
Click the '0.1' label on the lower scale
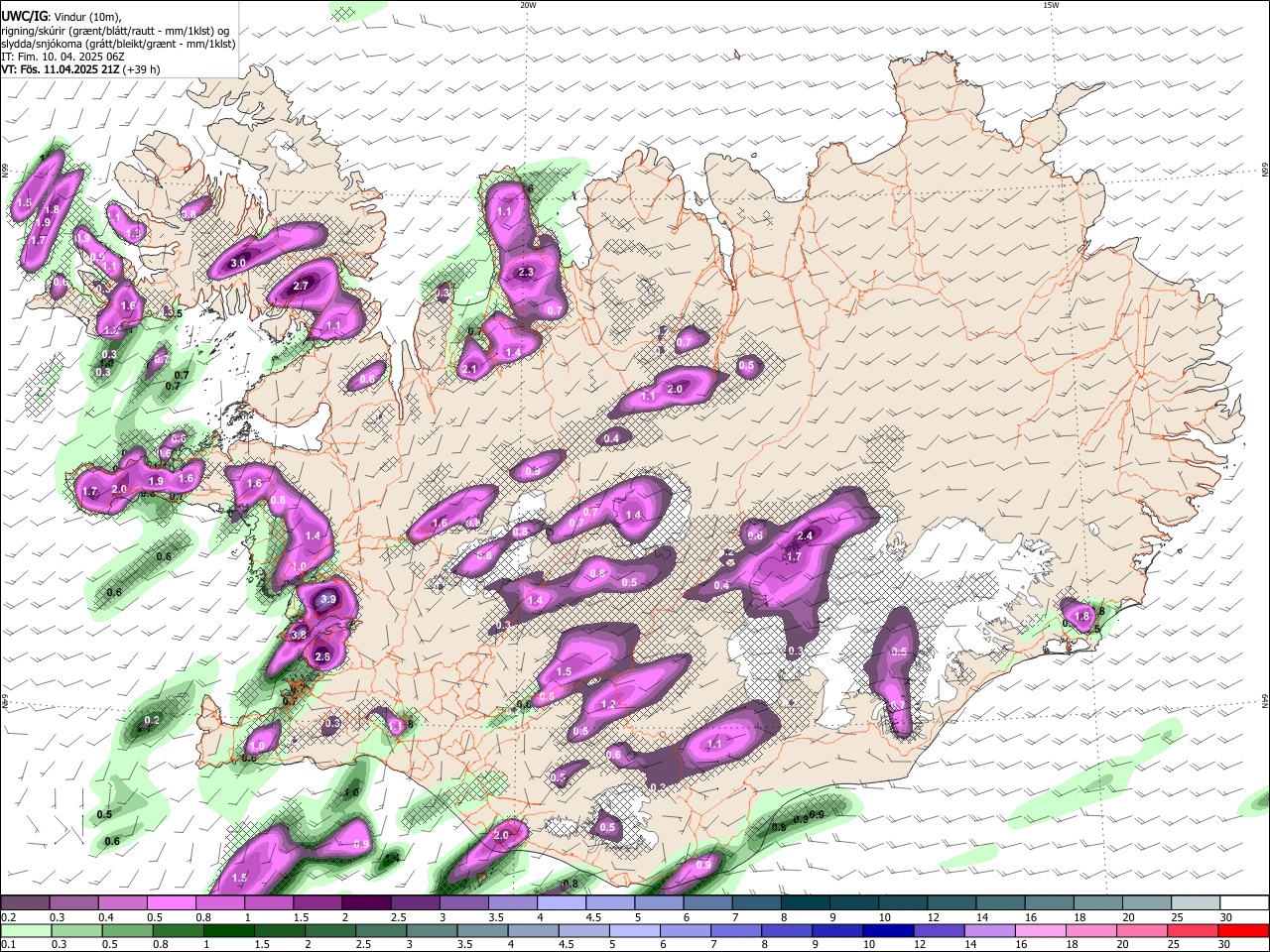(x=9, y=945)
